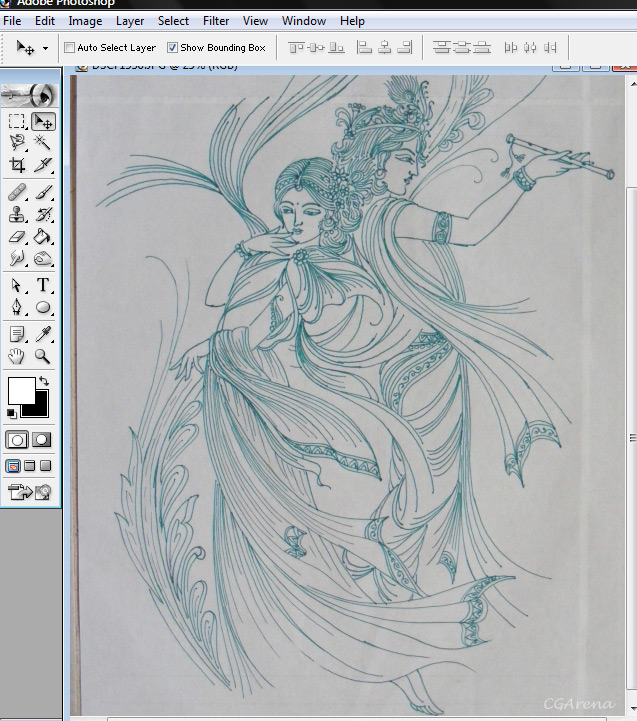This screenshot has height=721, width=637.
Task: Switch to Full Screen mode
Action: (x=46, y=466)
